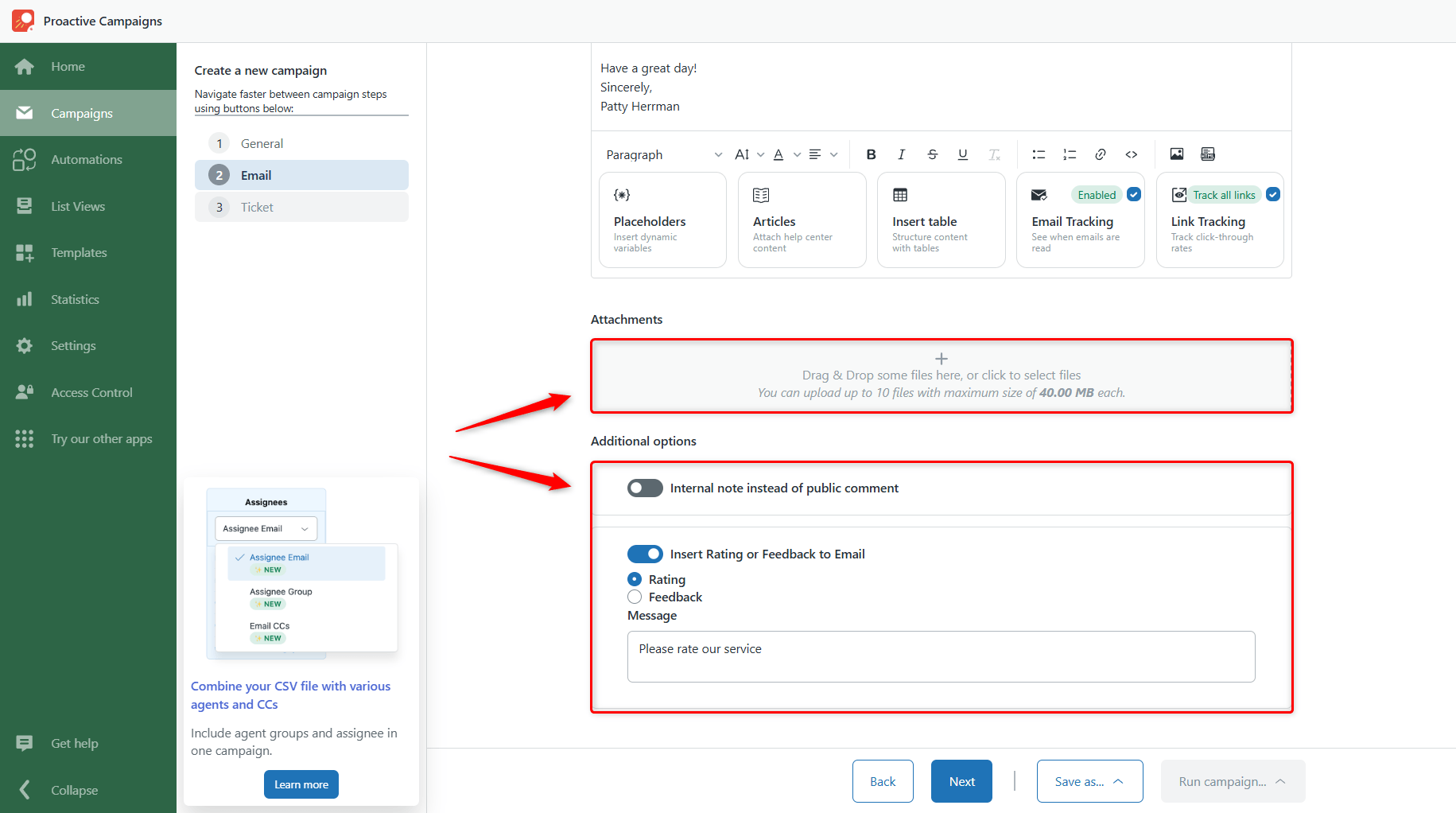This screenshot has width=1456, height=813.
Task: Click the rating Message text field
Action: tap(941, 656)
